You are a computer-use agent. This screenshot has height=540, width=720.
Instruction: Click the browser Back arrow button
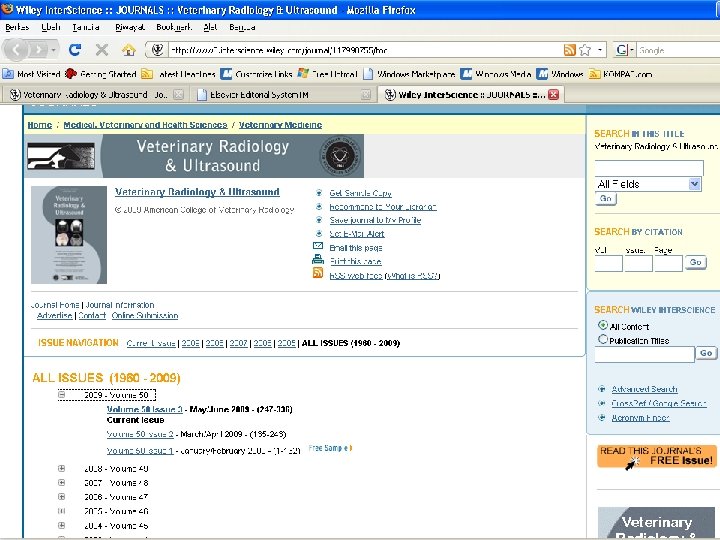pyautogui.click(x=16, y=50)
